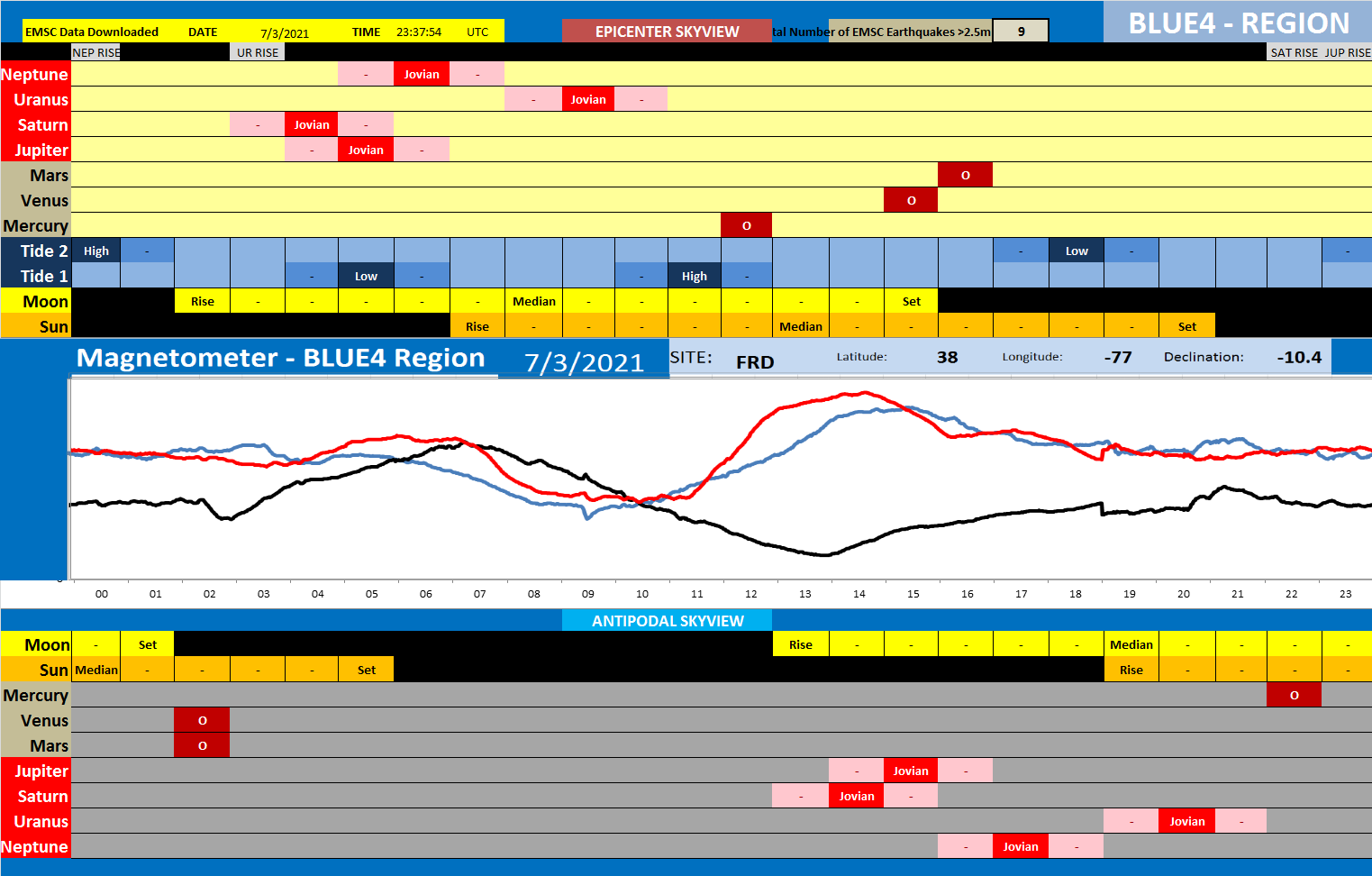Click the Median cell in antipodal Sun row
The image size is (1372, 876).
96,670
